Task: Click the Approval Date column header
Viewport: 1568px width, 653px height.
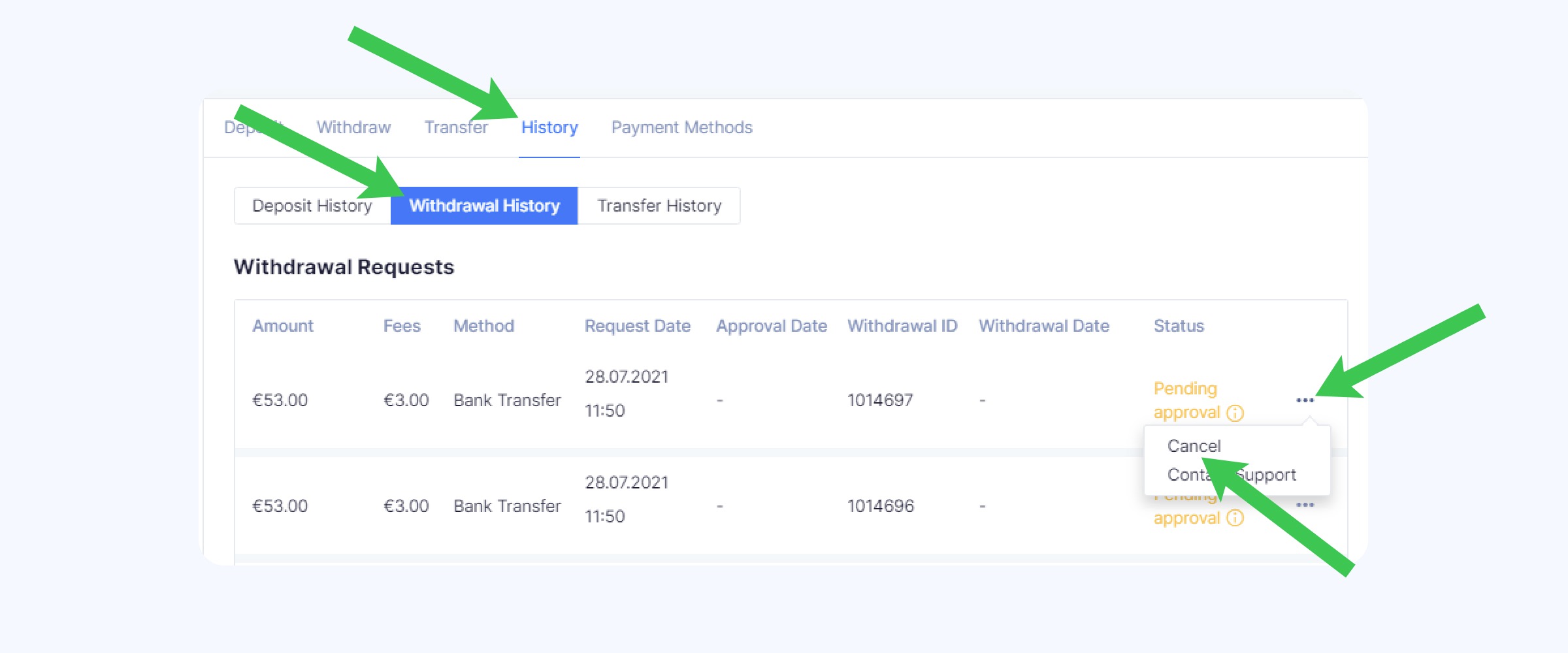Action: [772, 326]
